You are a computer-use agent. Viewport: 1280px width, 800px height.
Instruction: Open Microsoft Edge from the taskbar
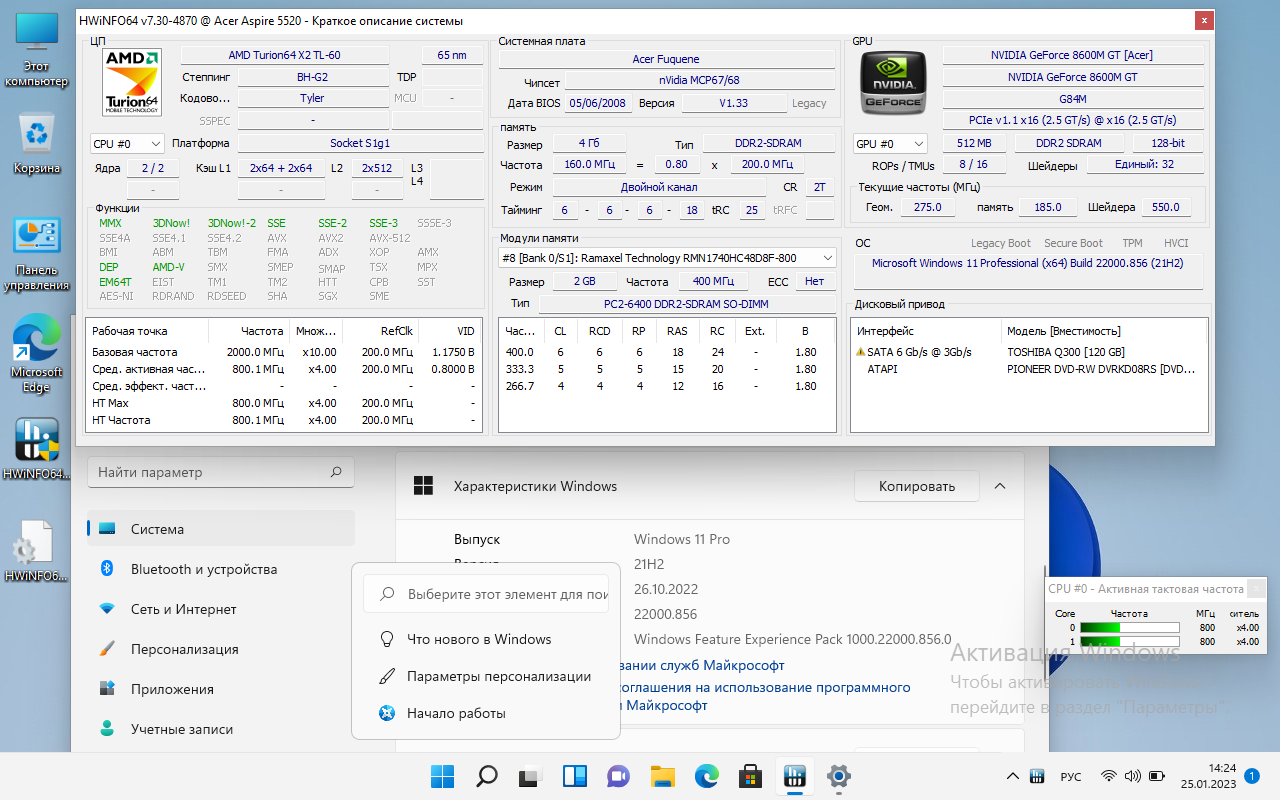tap(706, 776)
